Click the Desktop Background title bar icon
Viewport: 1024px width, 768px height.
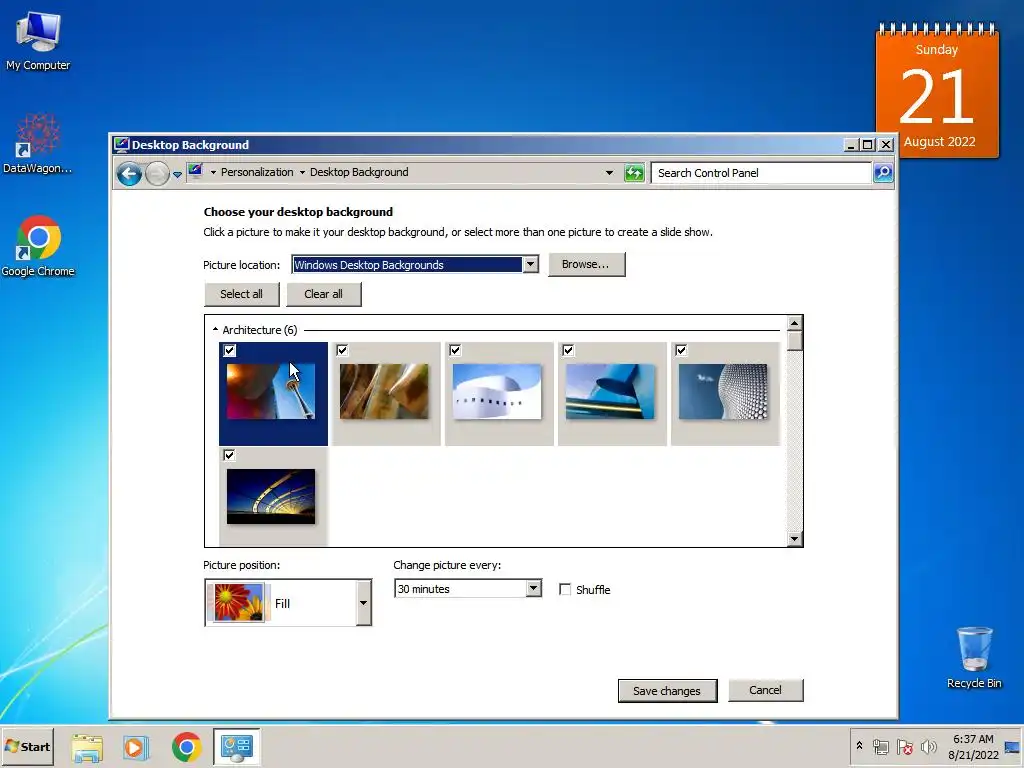[x=121, y=144]
